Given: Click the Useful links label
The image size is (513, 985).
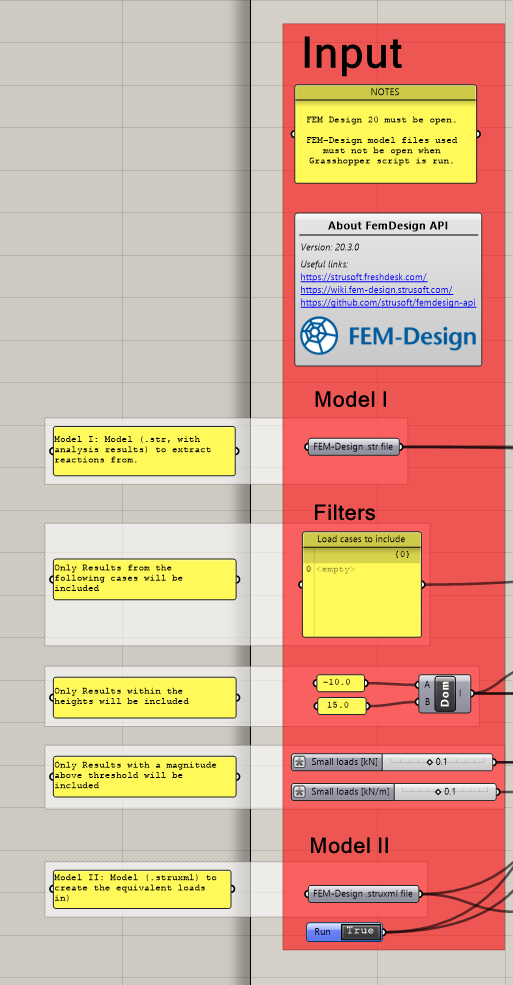Looking at the screenshot, I should [324, 264].
